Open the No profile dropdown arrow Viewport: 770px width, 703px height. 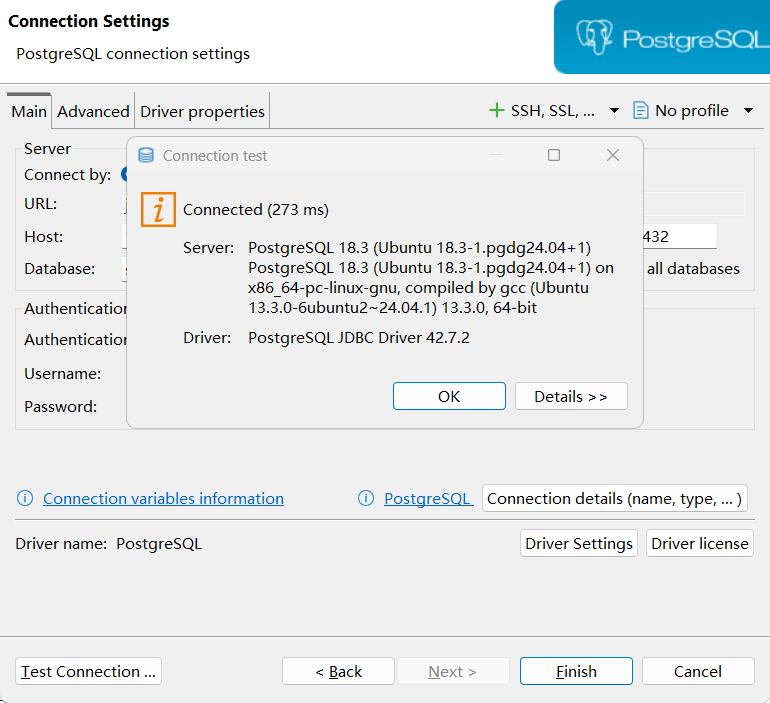coord(748,110)
